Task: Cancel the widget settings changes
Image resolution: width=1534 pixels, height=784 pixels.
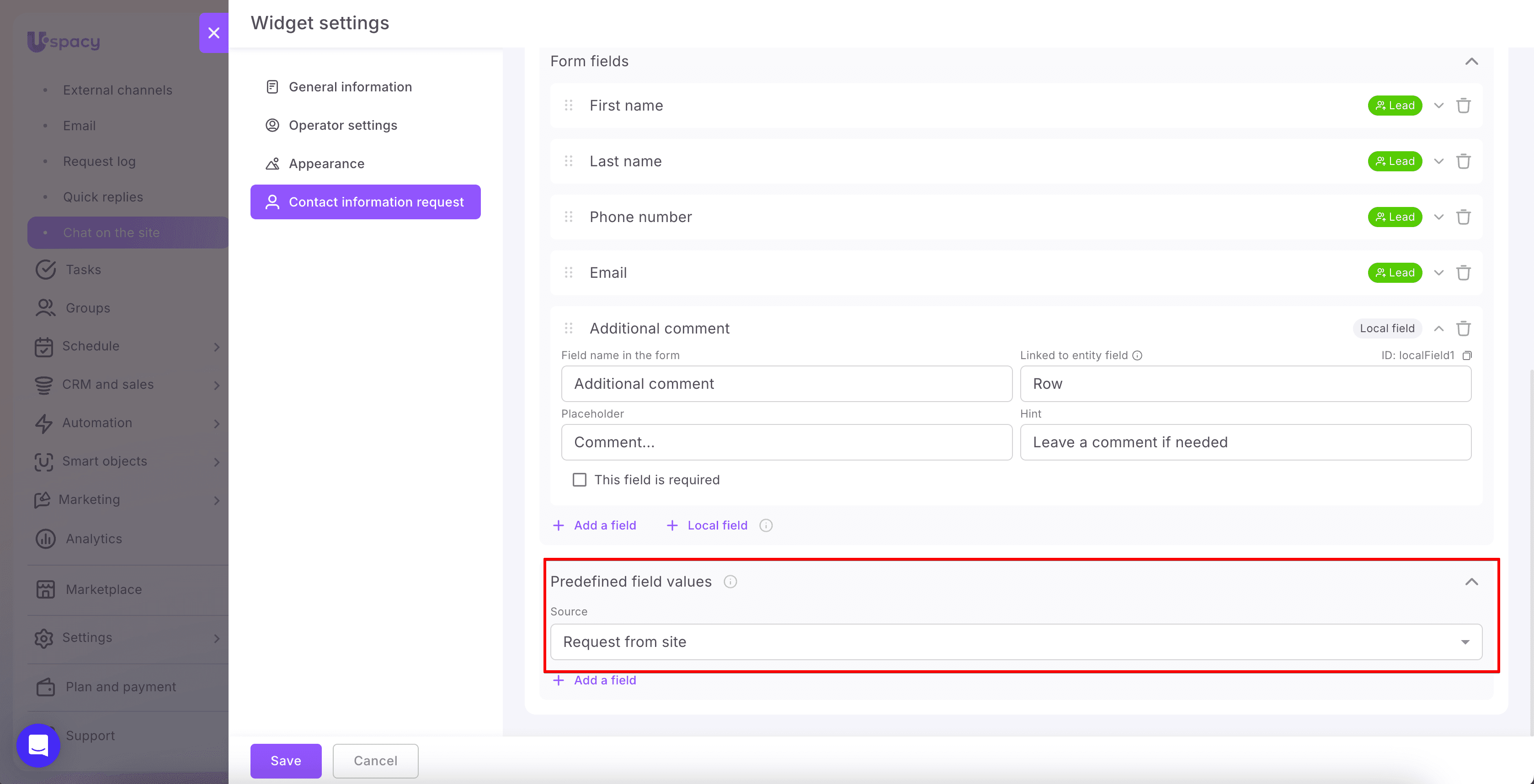Action: pyautogui.click(x=375, y=761)
